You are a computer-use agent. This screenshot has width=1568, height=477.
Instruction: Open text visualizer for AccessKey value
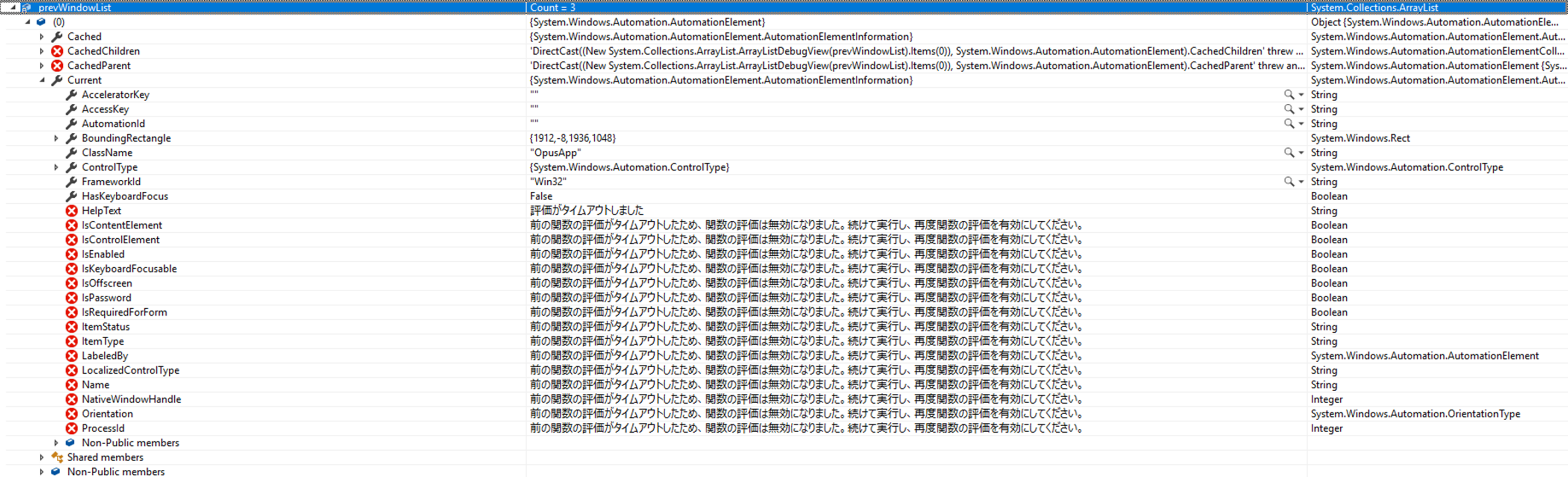pos(1289,109)
